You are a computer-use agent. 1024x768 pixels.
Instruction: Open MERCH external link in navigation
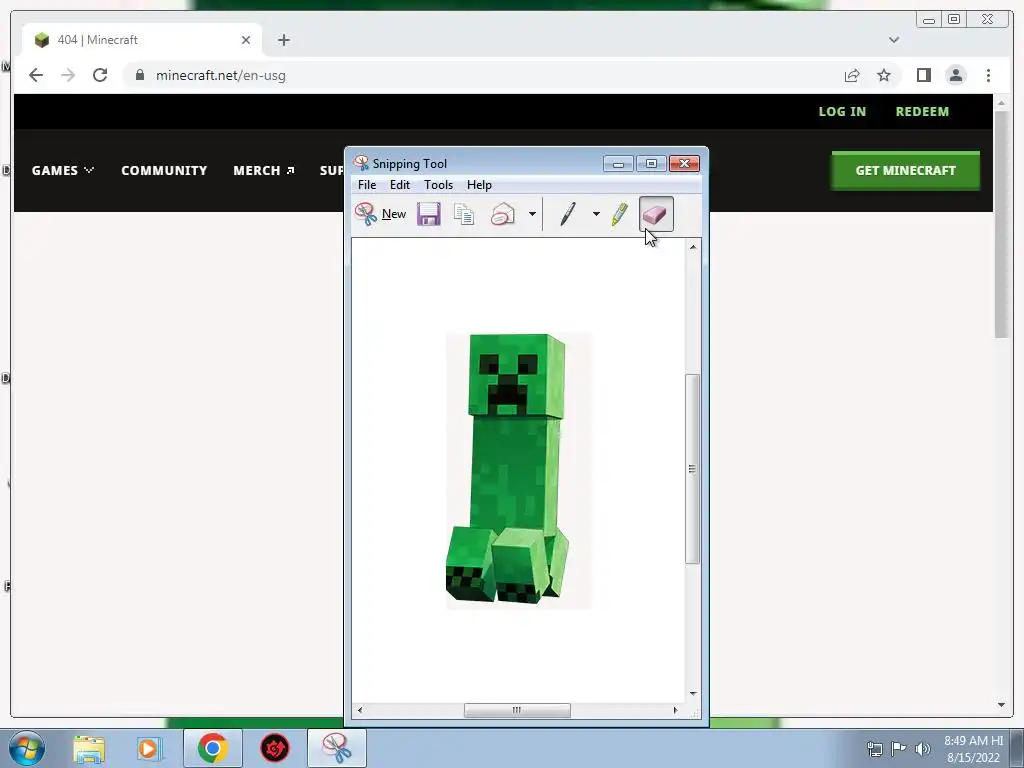click(264, 170)
